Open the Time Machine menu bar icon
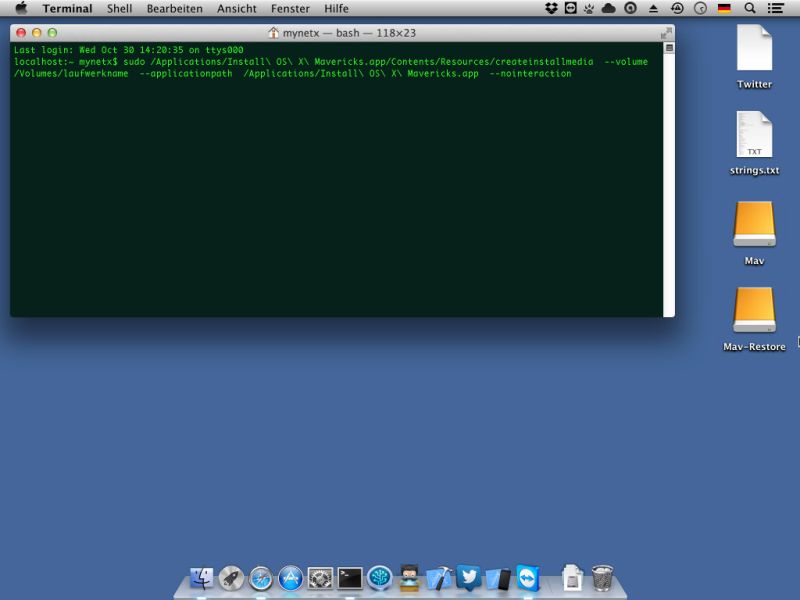The width and height of the screenshot is (800, 600). click(677, 8)
